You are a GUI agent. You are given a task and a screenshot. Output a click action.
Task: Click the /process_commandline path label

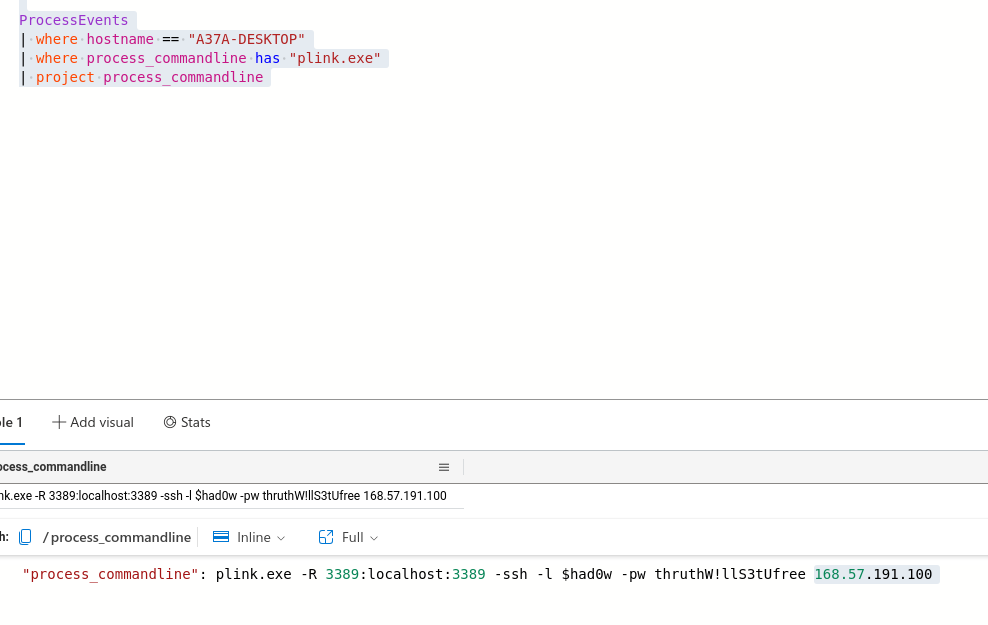tap(117, 537)
